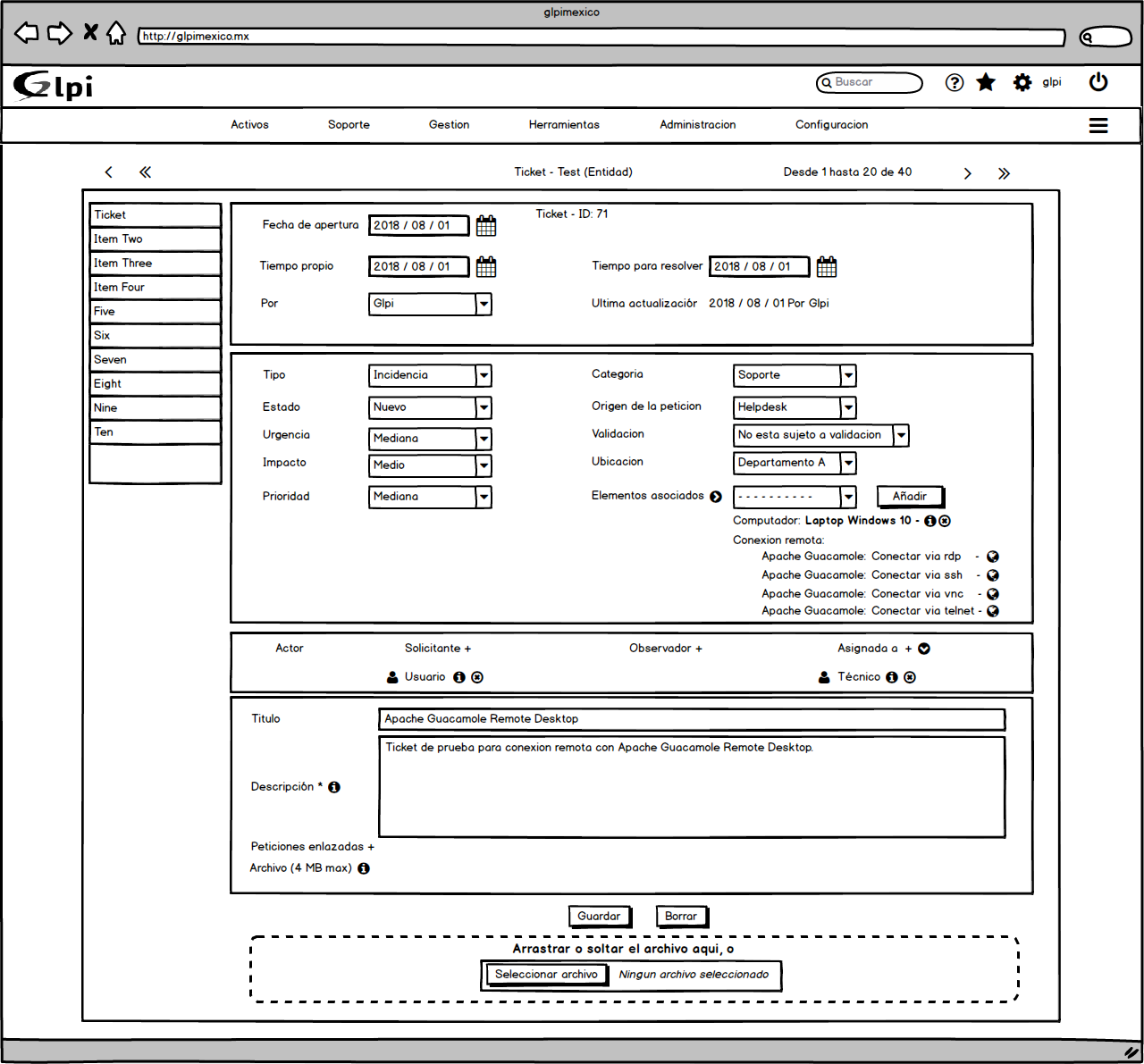This screenshot has width=1144, height=1064.
Task: Open the Prioridad dropdown
Action: point(430,497)
